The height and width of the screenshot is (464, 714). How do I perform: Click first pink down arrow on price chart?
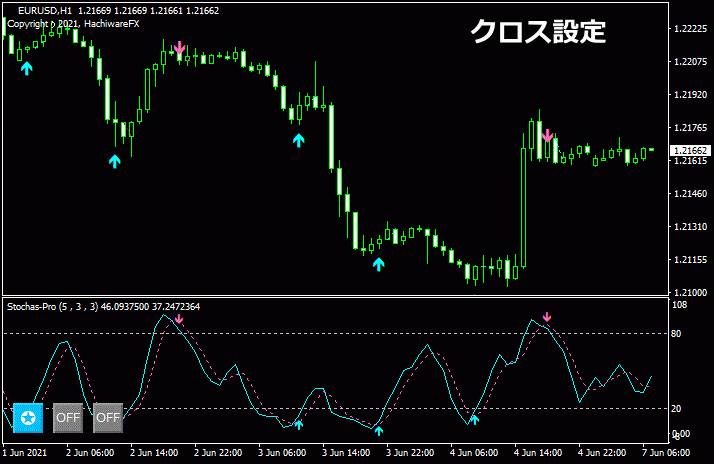179,48
